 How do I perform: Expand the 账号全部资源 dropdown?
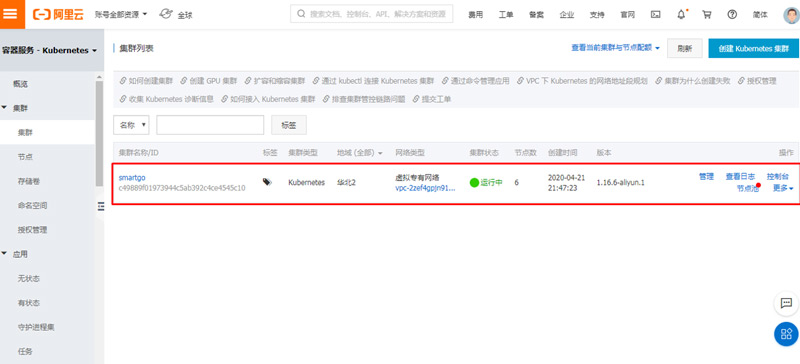pyautogui.click(x=120, y=15)
